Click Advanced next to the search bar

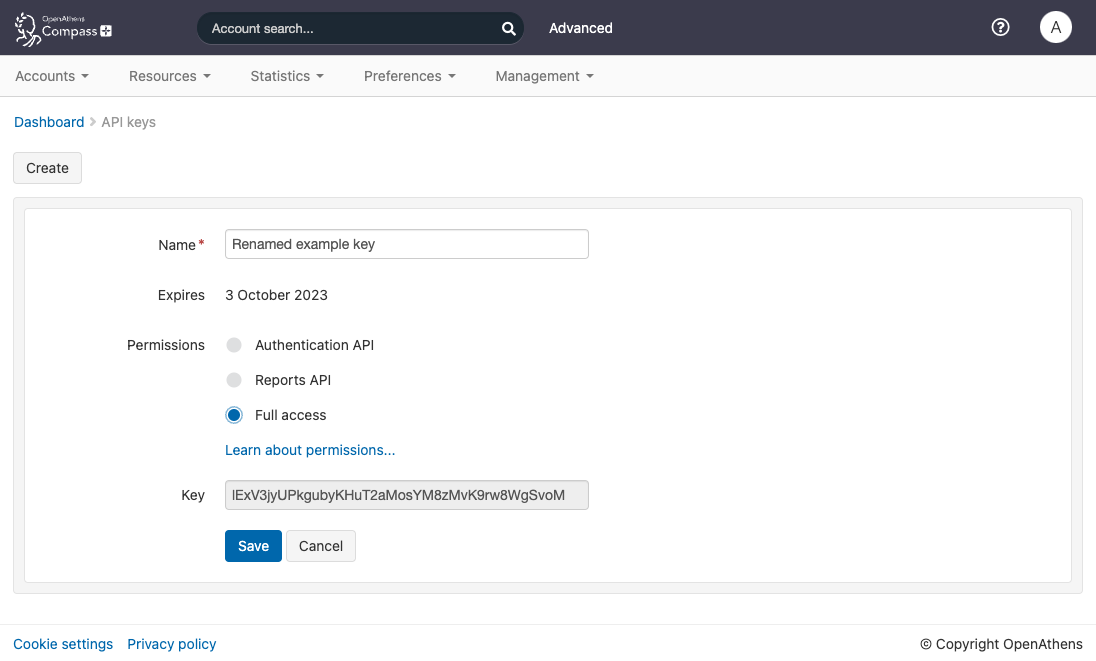[580, 28]
